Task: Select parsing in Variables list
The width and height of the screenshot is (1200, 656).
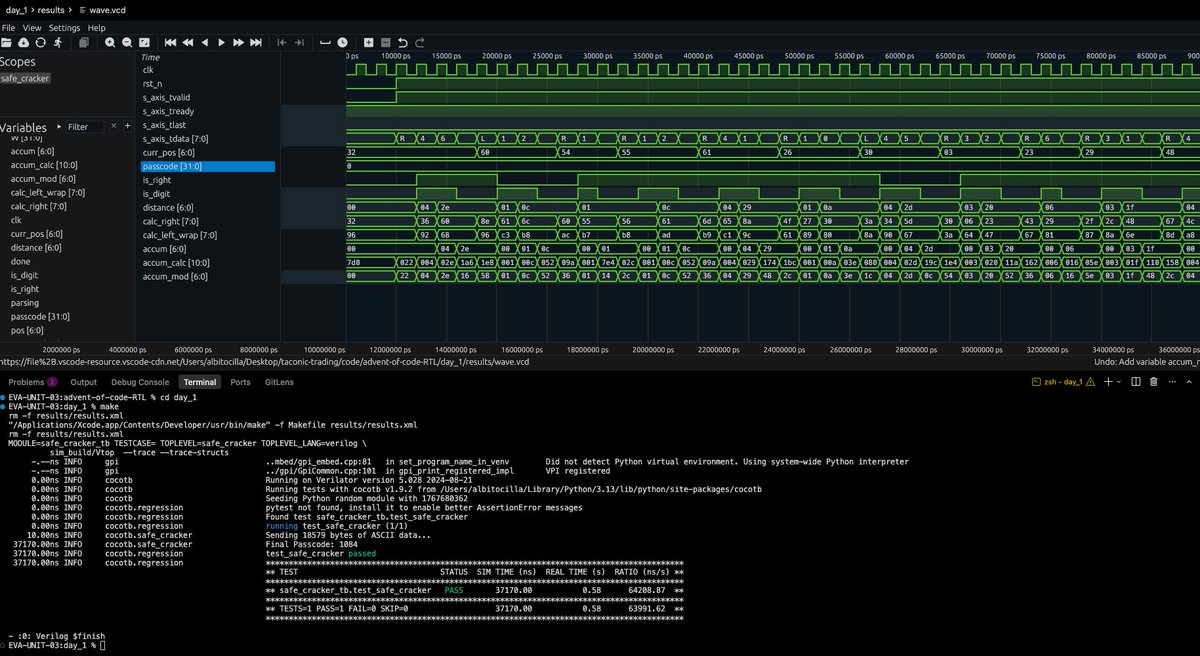Action: click(25, 302)
